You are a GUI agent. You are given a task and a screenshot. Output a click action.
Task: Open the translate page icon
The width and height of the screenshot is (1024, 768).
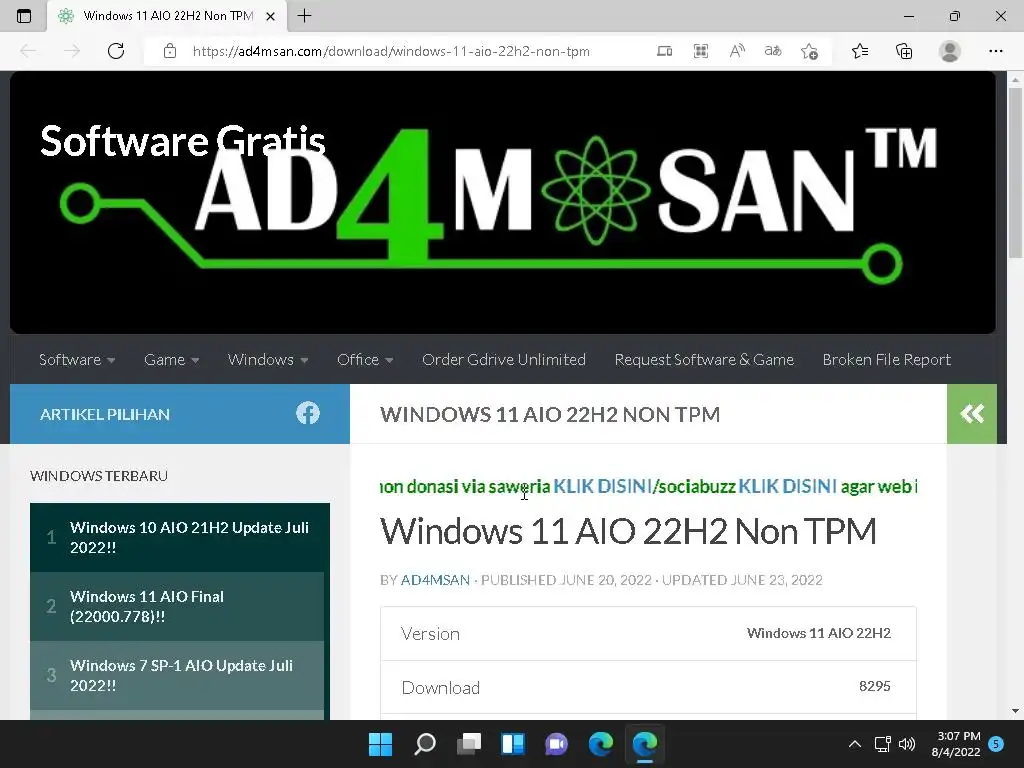coord(773,51)
